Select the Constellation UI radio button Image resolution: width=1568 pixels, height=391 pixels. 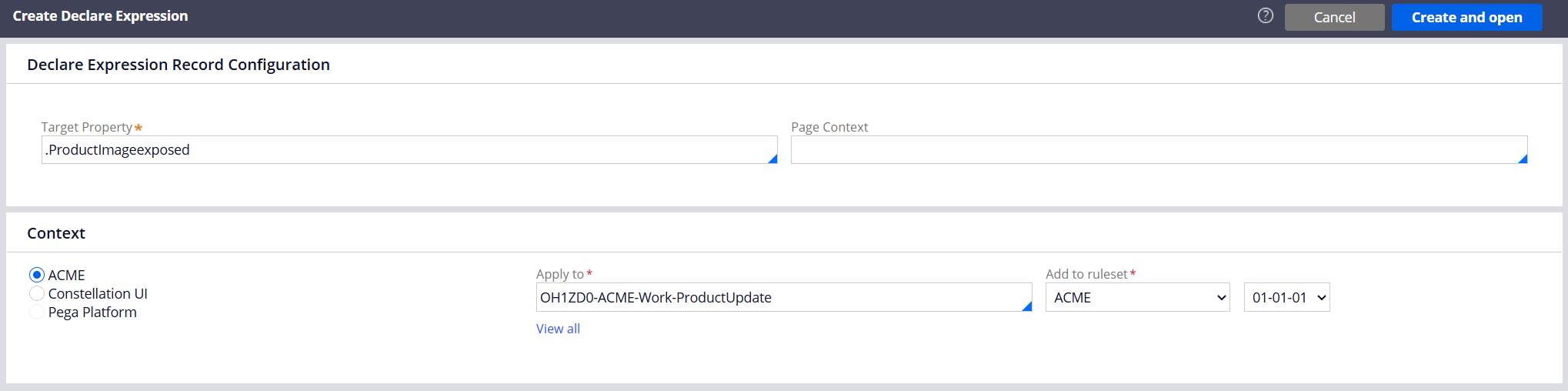tap(37, 293)
